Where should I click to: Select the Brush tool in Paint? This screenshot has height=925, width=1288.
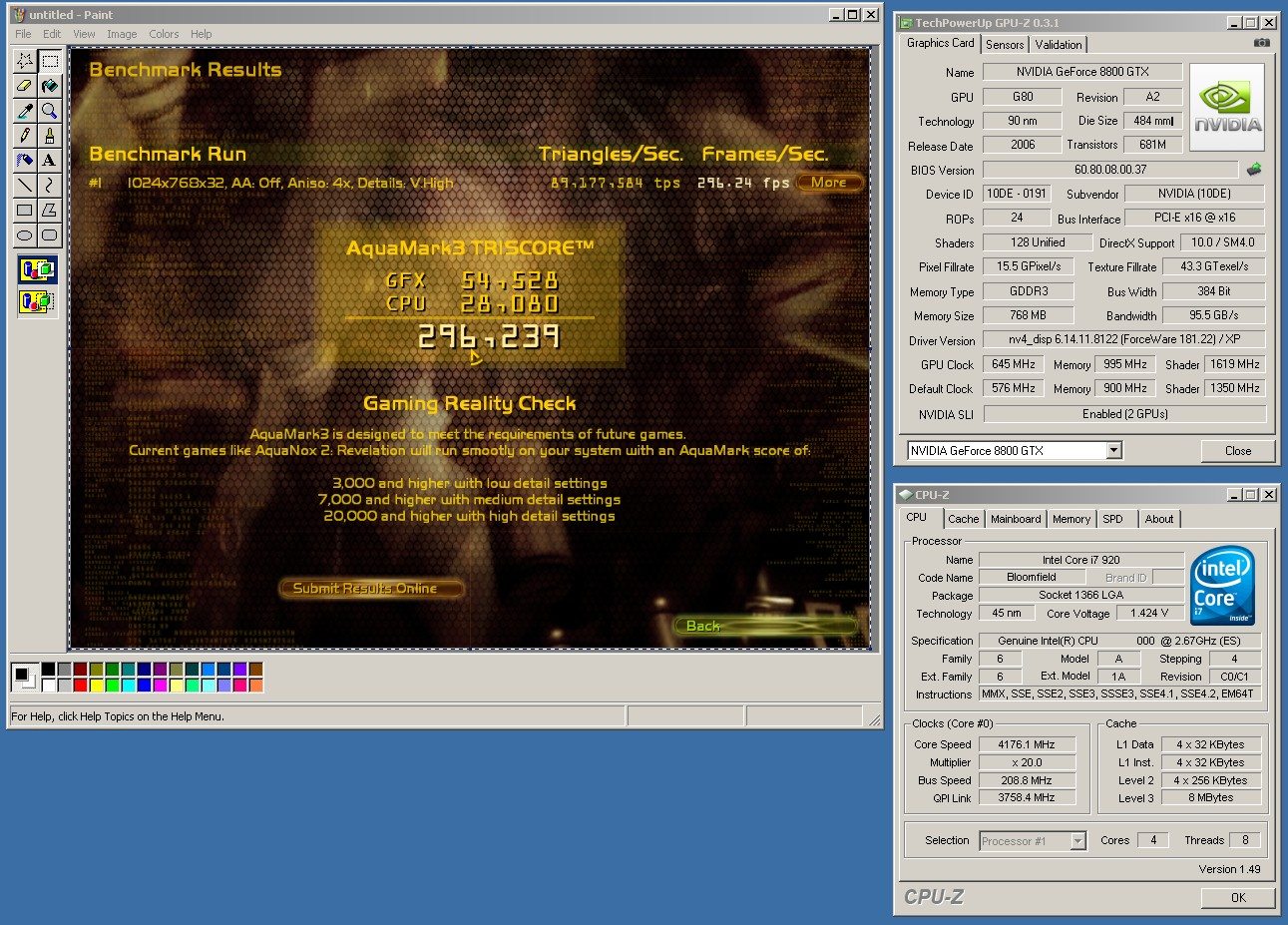pyautogui.click(x=50, y=136)
